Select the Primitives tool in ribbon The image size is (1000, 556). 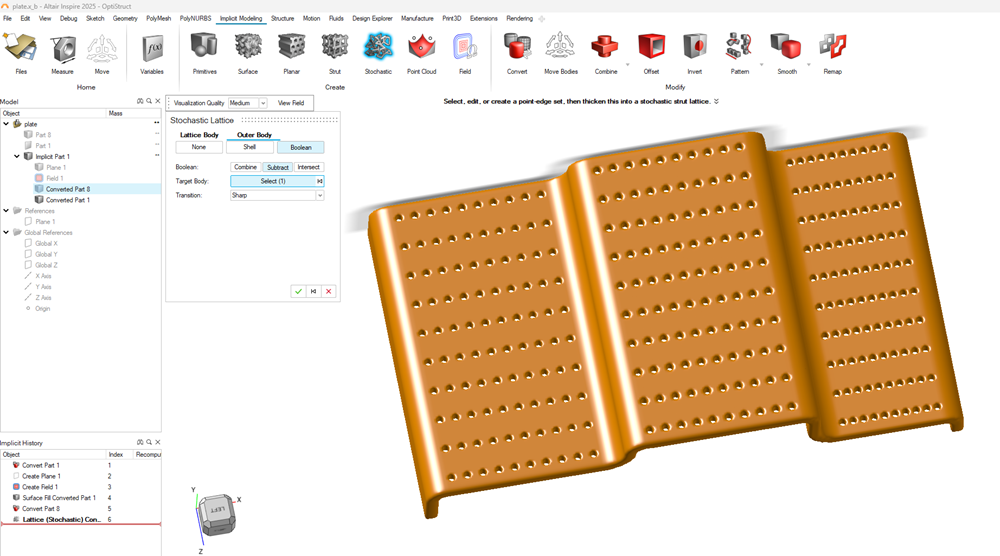point(204,52)
